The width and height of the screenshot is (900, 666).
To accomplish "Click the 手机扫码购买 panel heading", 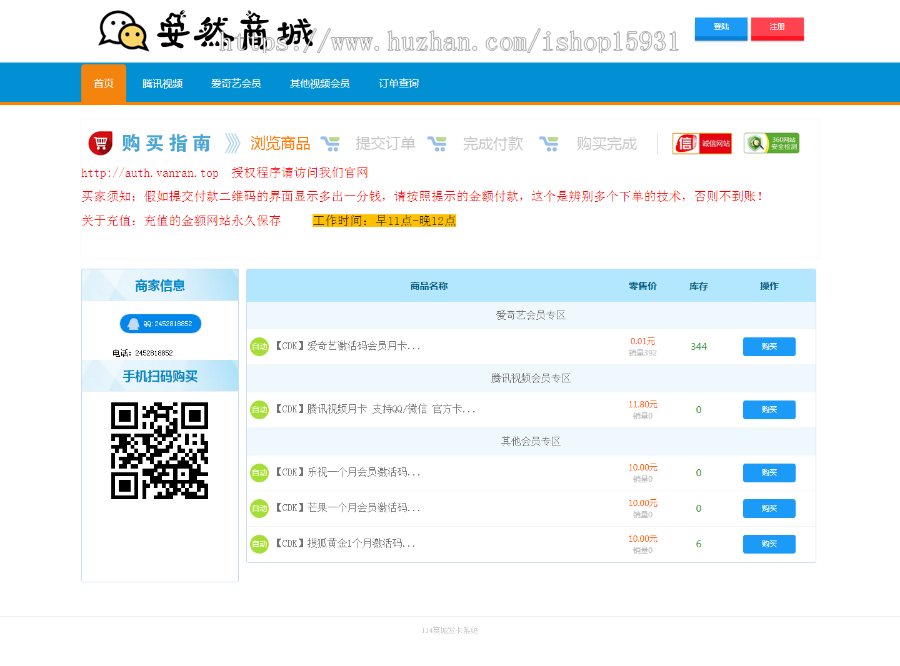I will click(160, 377).
